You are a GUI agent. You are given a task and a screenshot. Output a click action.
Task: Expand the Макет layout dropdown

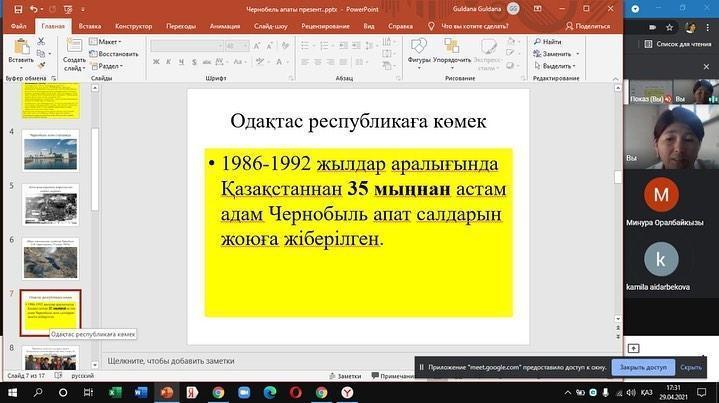pyautogui.click(x=108, y=42)
